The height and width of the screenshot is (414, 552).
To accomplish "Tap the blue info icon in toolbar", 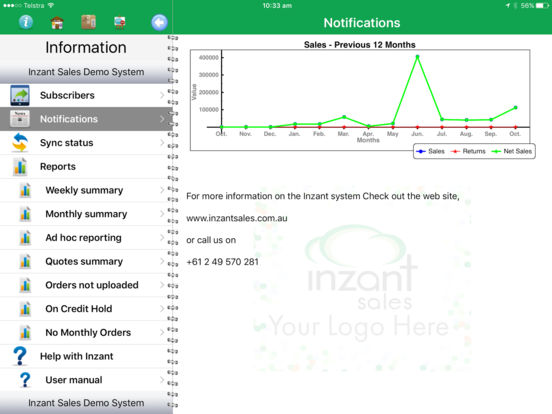I will (x=26, y=22).
